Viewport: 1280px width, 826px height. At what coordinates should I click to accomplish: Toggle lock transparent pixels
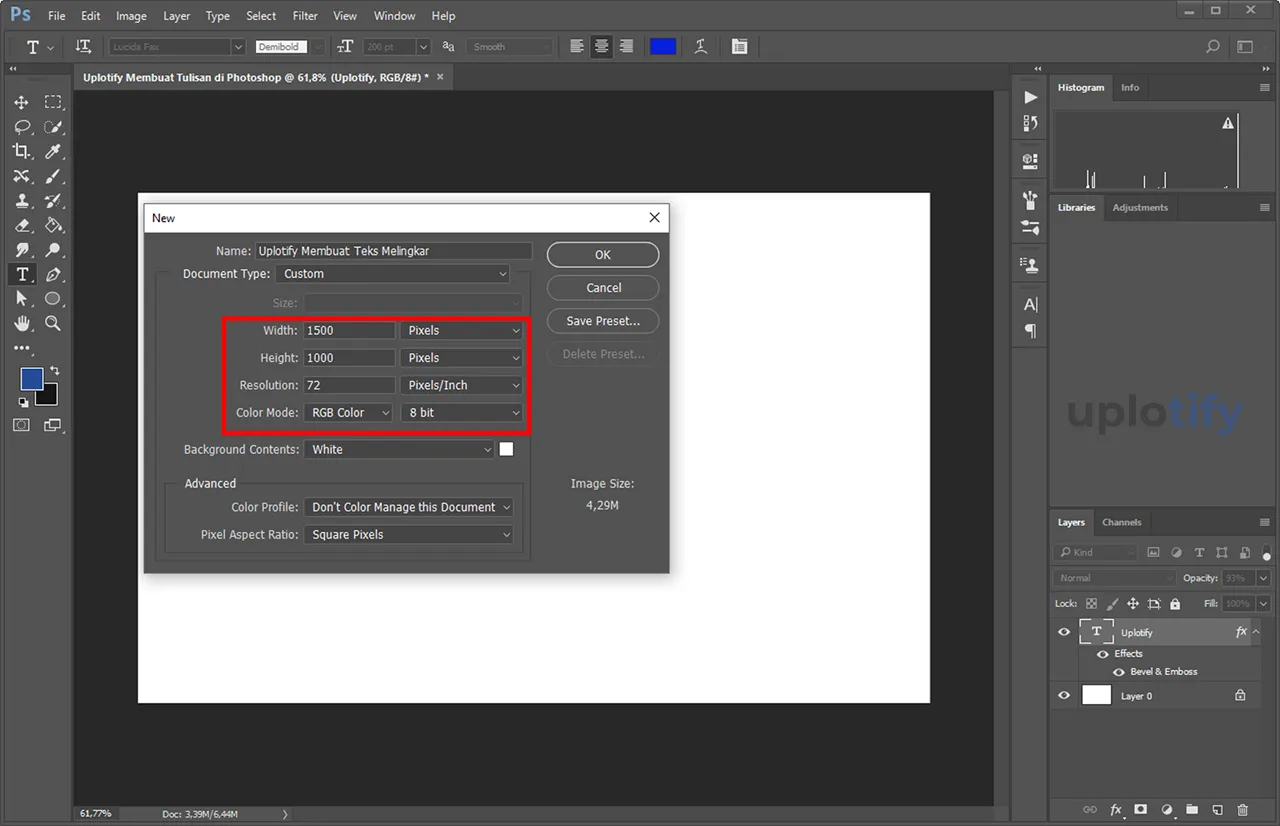coord(1091,604)
